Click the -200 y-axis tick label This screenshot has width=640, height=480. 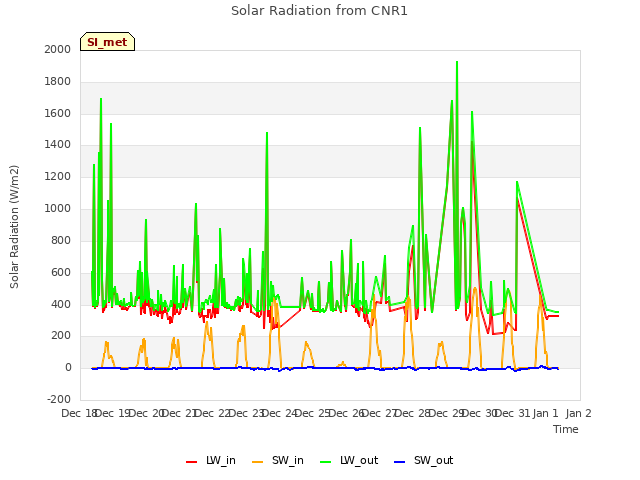[x=59, y=399]
